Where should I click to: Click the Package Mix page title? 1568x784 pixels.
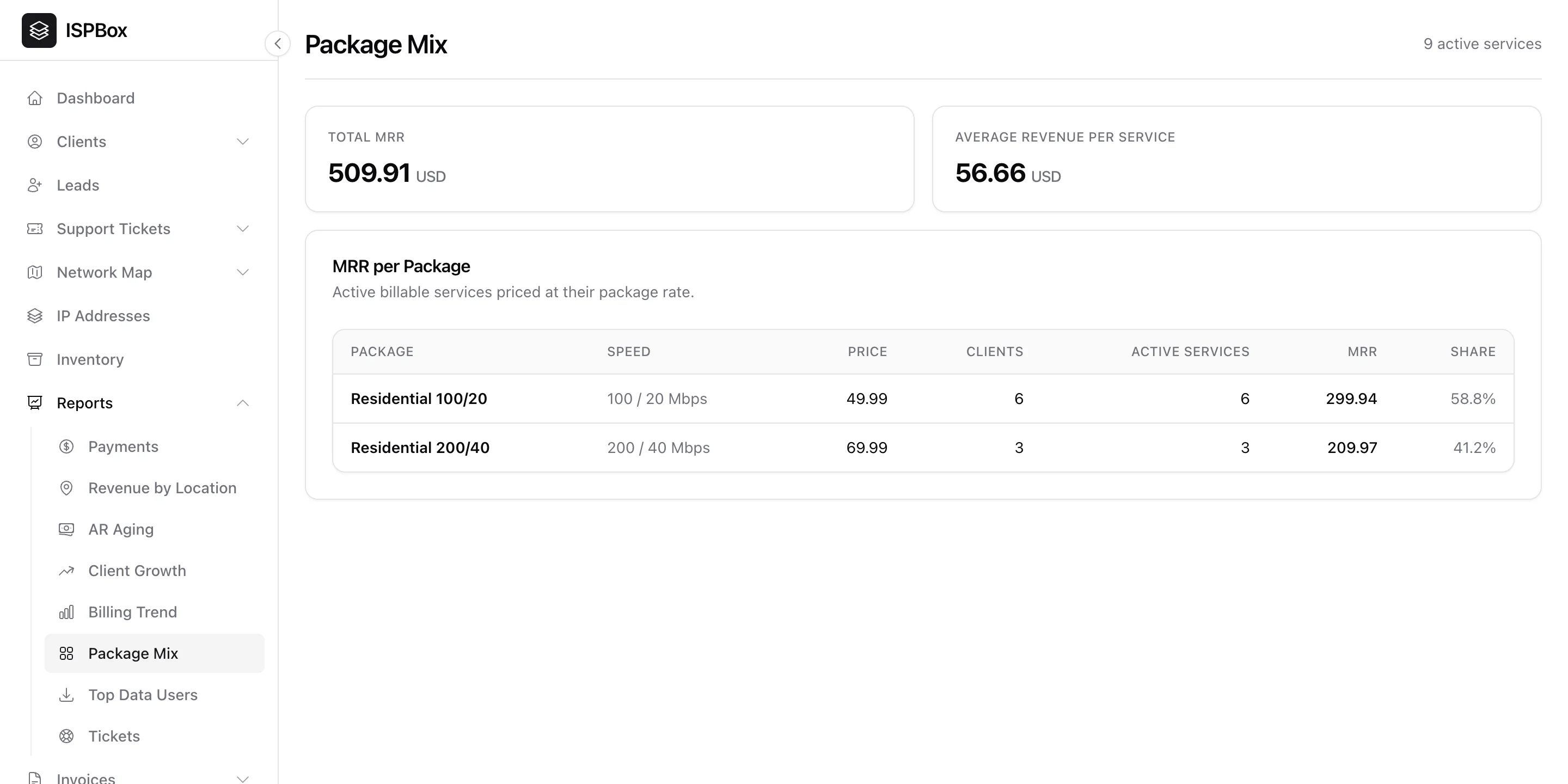click(x=376, y=45)
